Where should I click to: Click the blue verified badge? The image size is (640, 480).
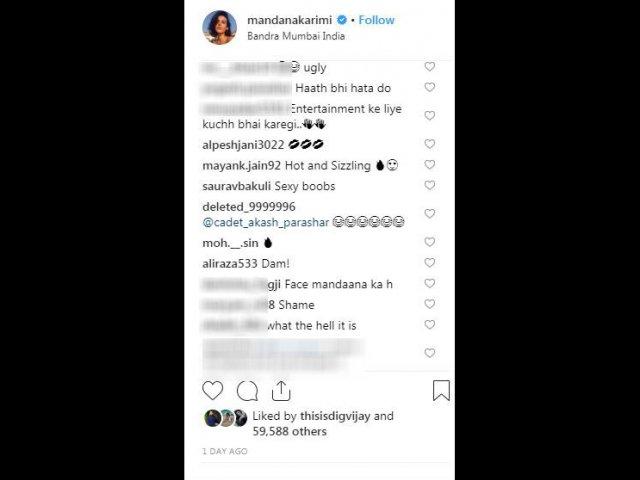[342, 20]
